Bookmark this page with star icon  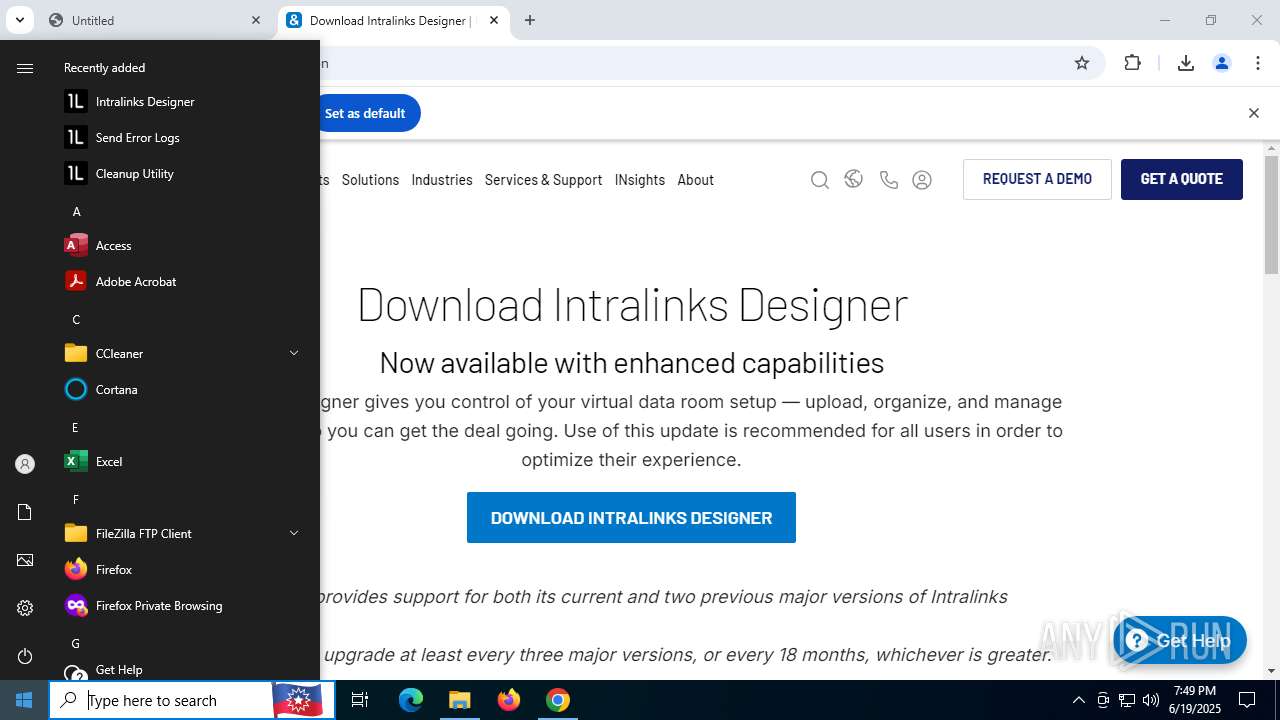tap(1082, 63)
